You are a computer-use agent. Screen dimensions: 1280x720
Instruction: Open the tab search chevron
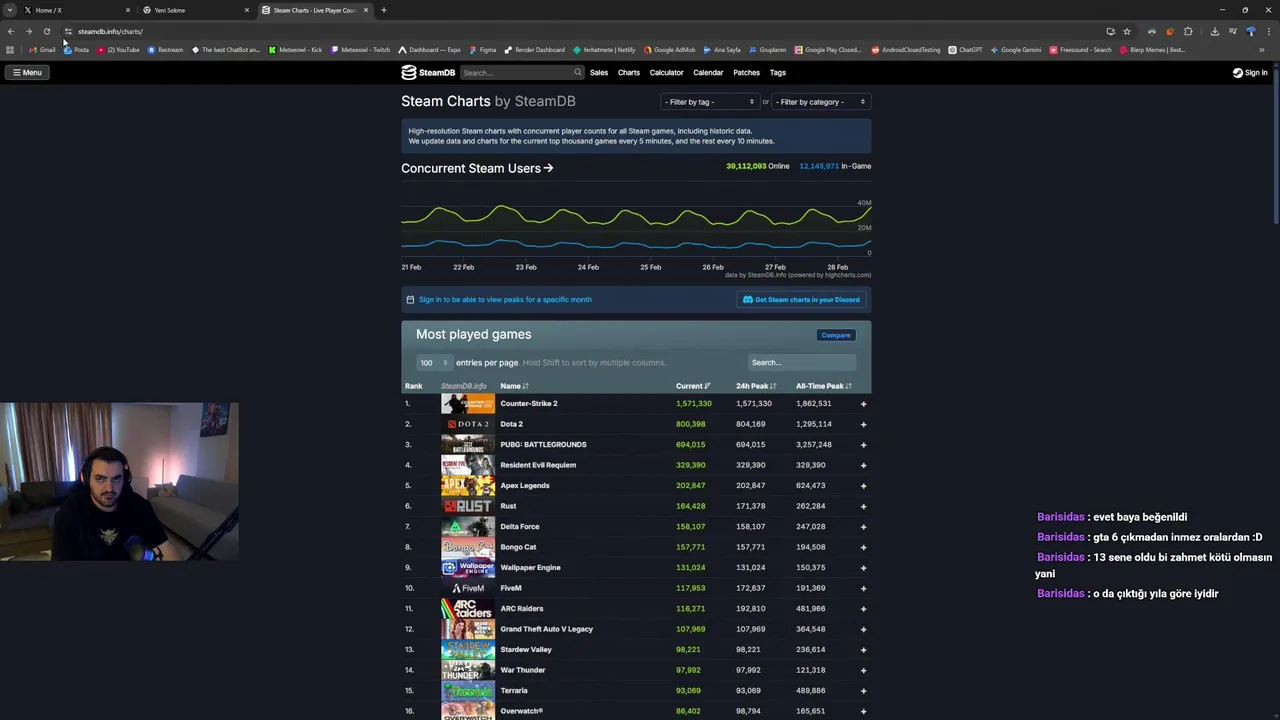9,10
